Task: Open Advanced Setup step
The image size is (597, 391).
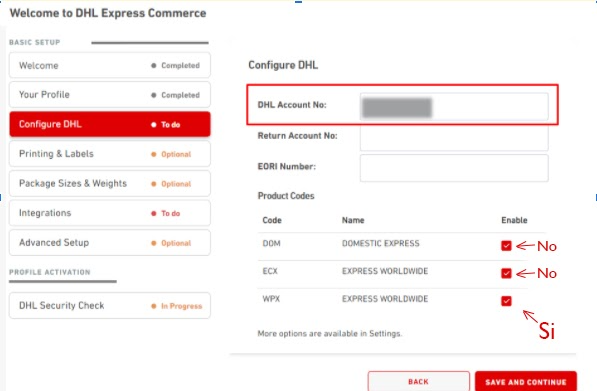Action: click(110, 243)
